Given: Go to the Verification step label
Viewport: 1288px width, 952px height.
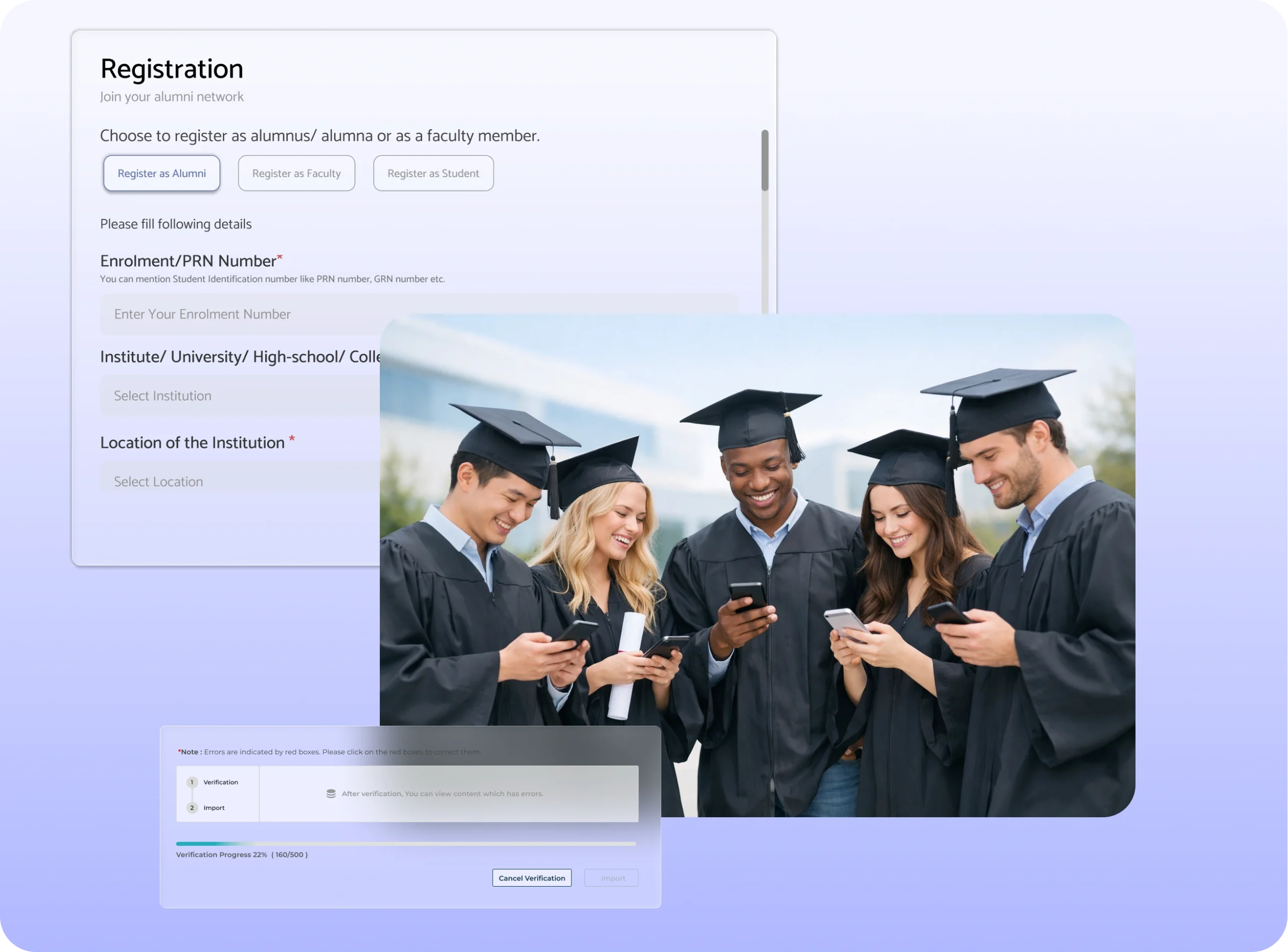Looking at the screenshot, I should pos(220,782).
